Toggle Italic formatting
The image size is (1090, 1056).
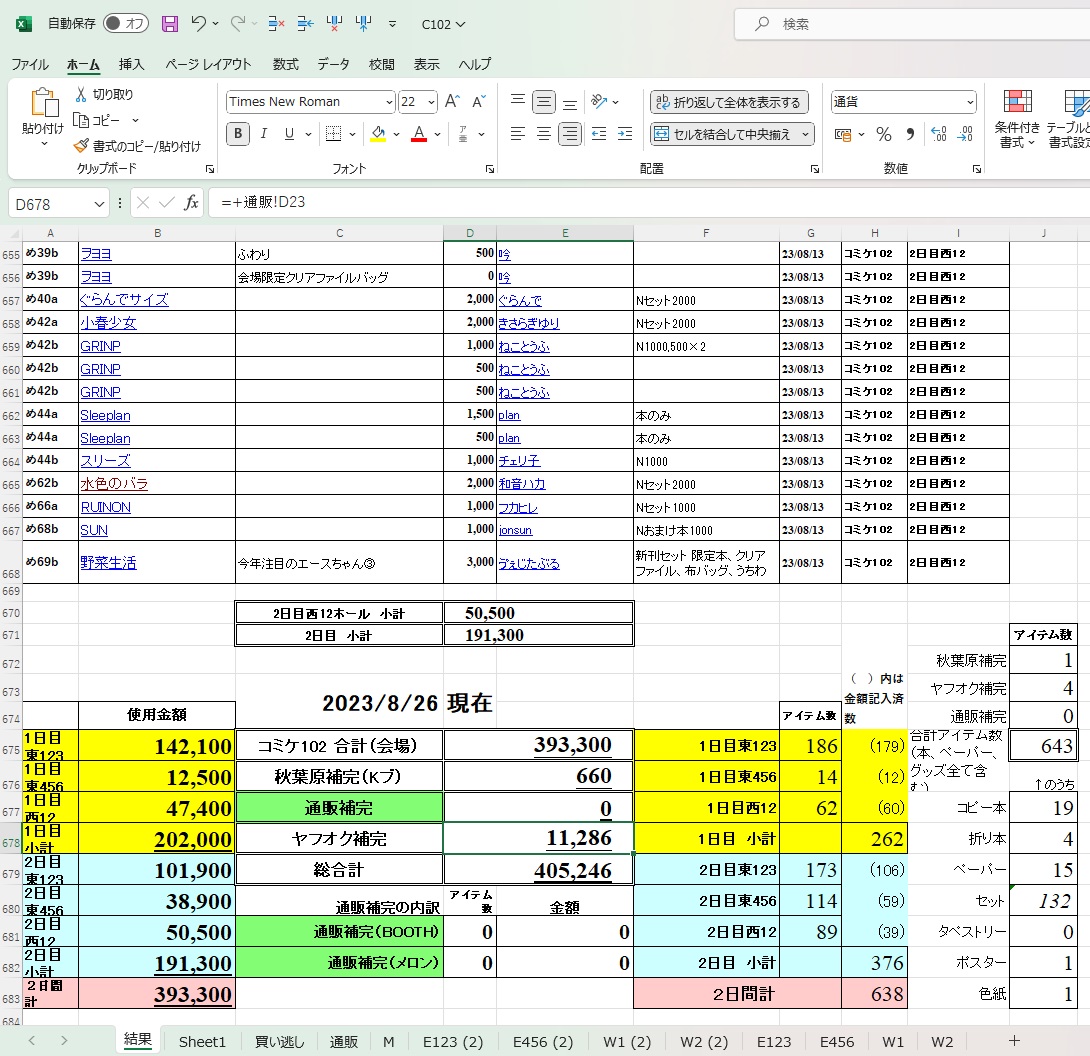tap(263, 133)
